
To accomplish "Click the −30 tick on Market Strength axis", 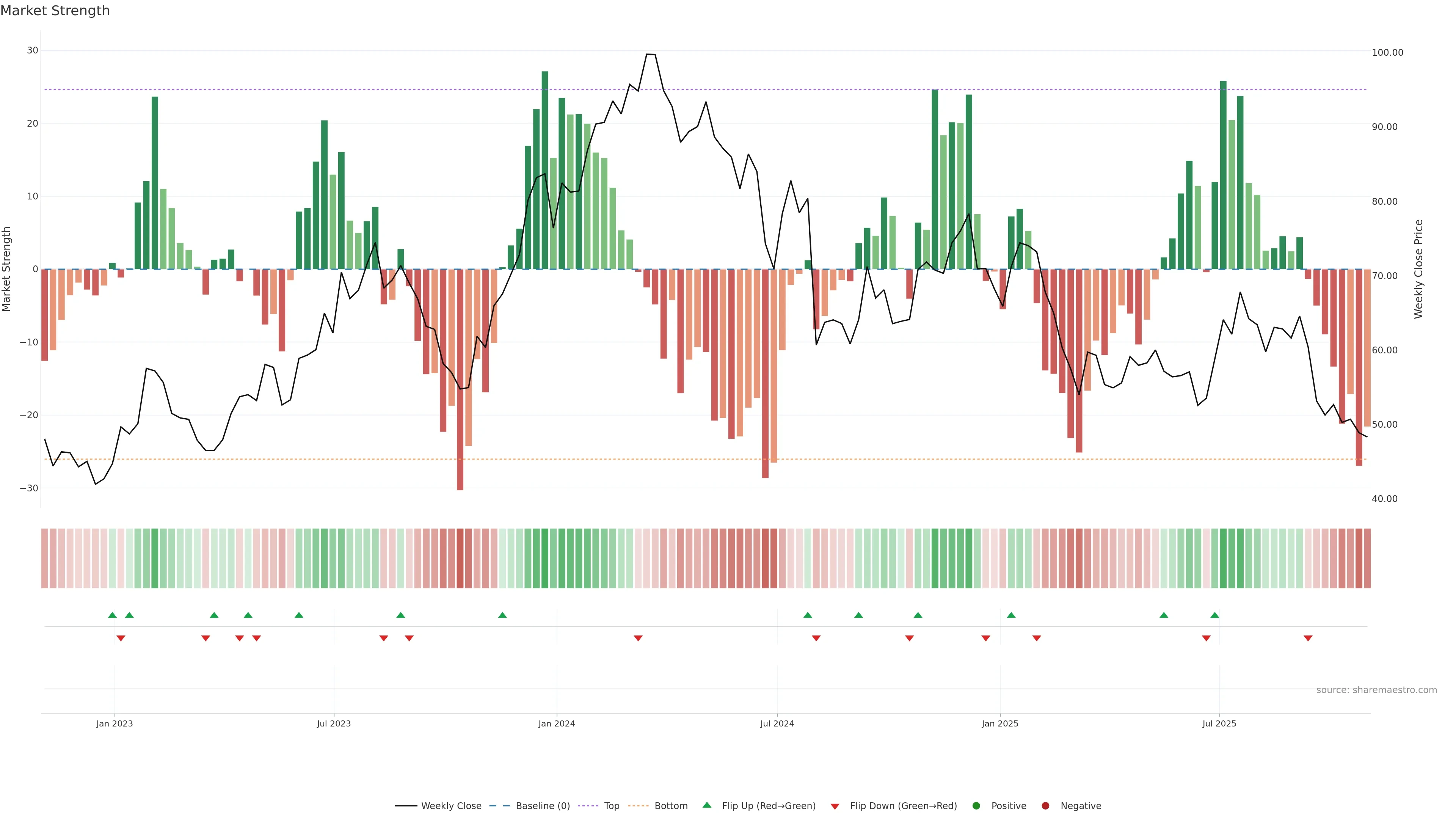I will tap(29, 488).
